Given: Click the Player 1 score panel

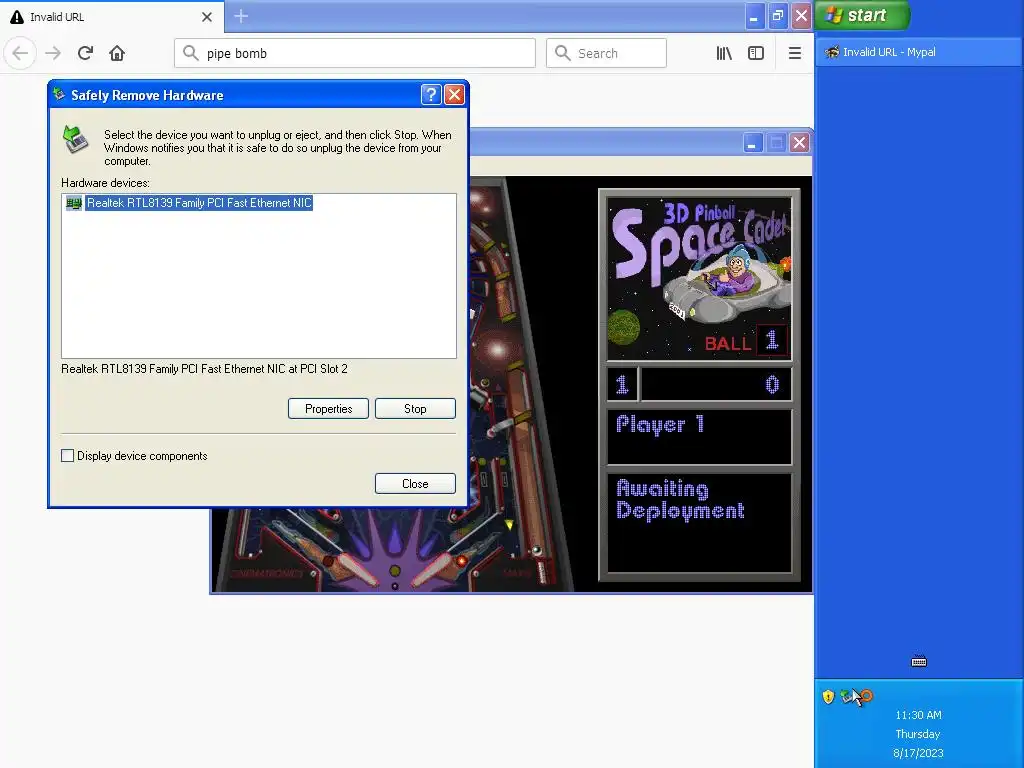Looking at the screenshot, I should pos(699,436).
